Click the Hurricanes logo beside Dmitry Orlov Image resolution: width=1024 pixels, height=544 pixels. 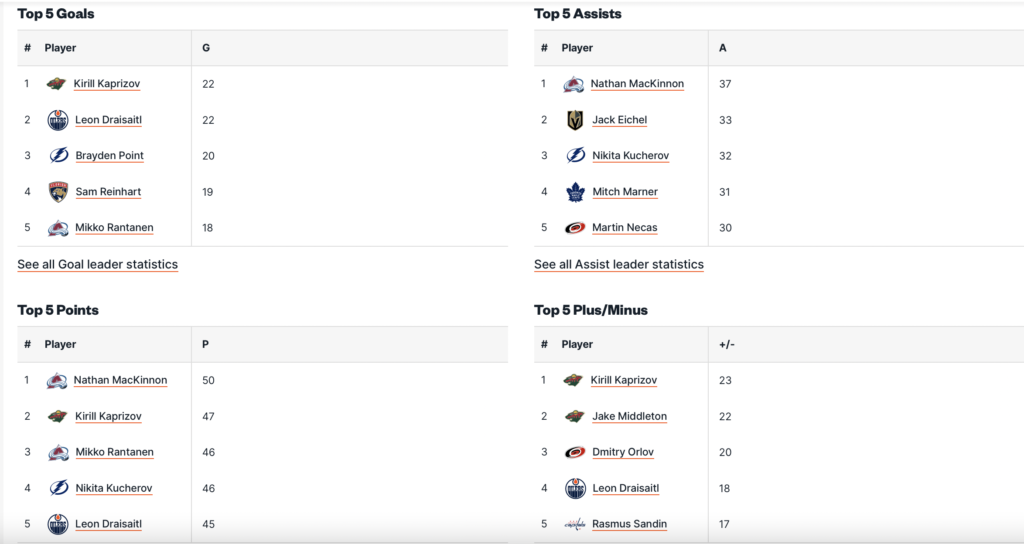tap(575, 452)
